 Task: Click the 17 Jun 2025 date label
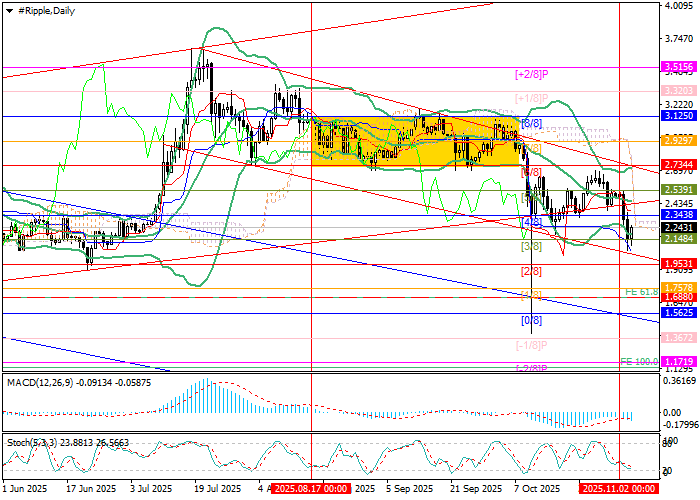click(91, 488)
